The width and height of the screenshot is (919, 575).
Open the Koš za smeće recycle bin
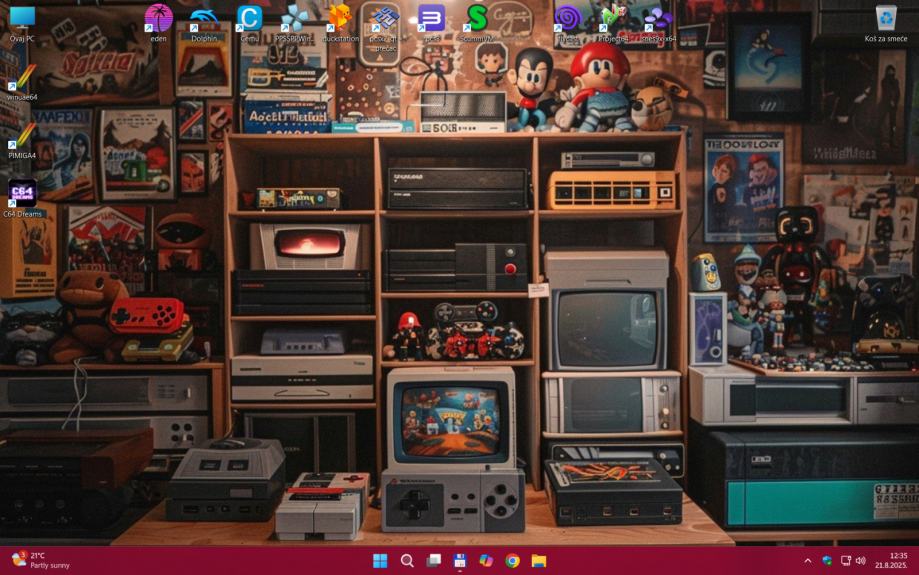[886, 23]
